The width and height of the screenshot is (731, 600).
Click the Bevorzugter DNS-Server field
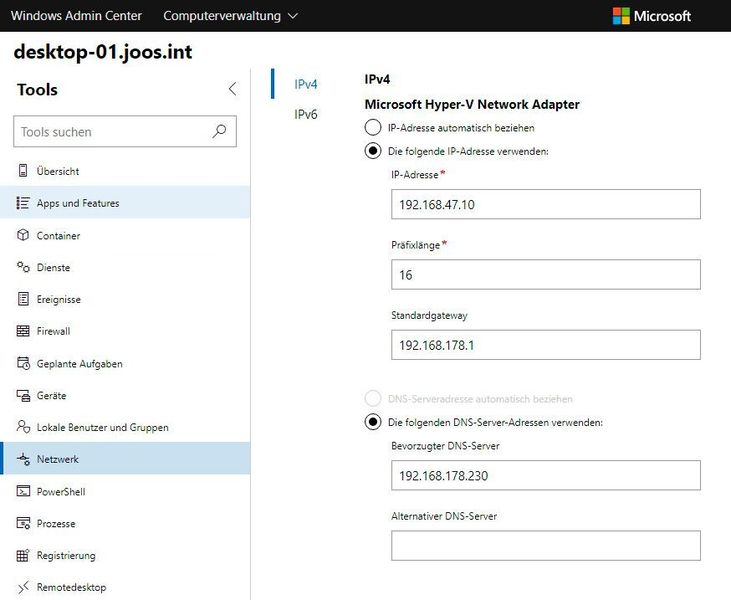(x=545, y=476)
